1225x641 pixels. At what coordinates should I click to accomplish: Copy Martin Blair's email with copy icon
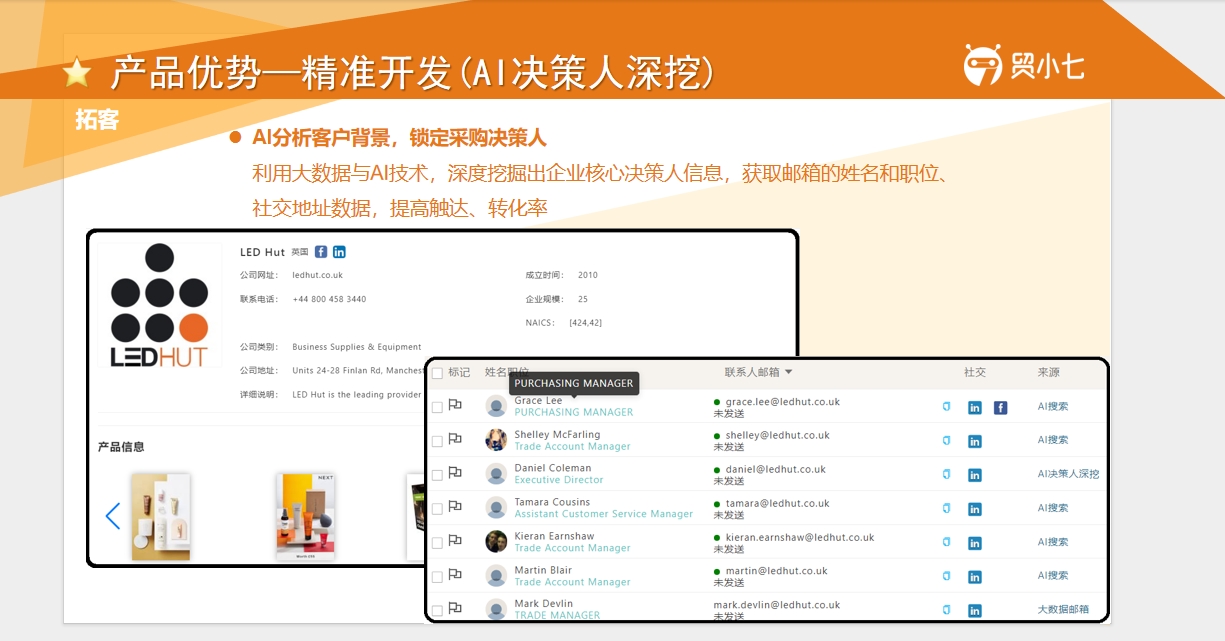tap(947, 577)
